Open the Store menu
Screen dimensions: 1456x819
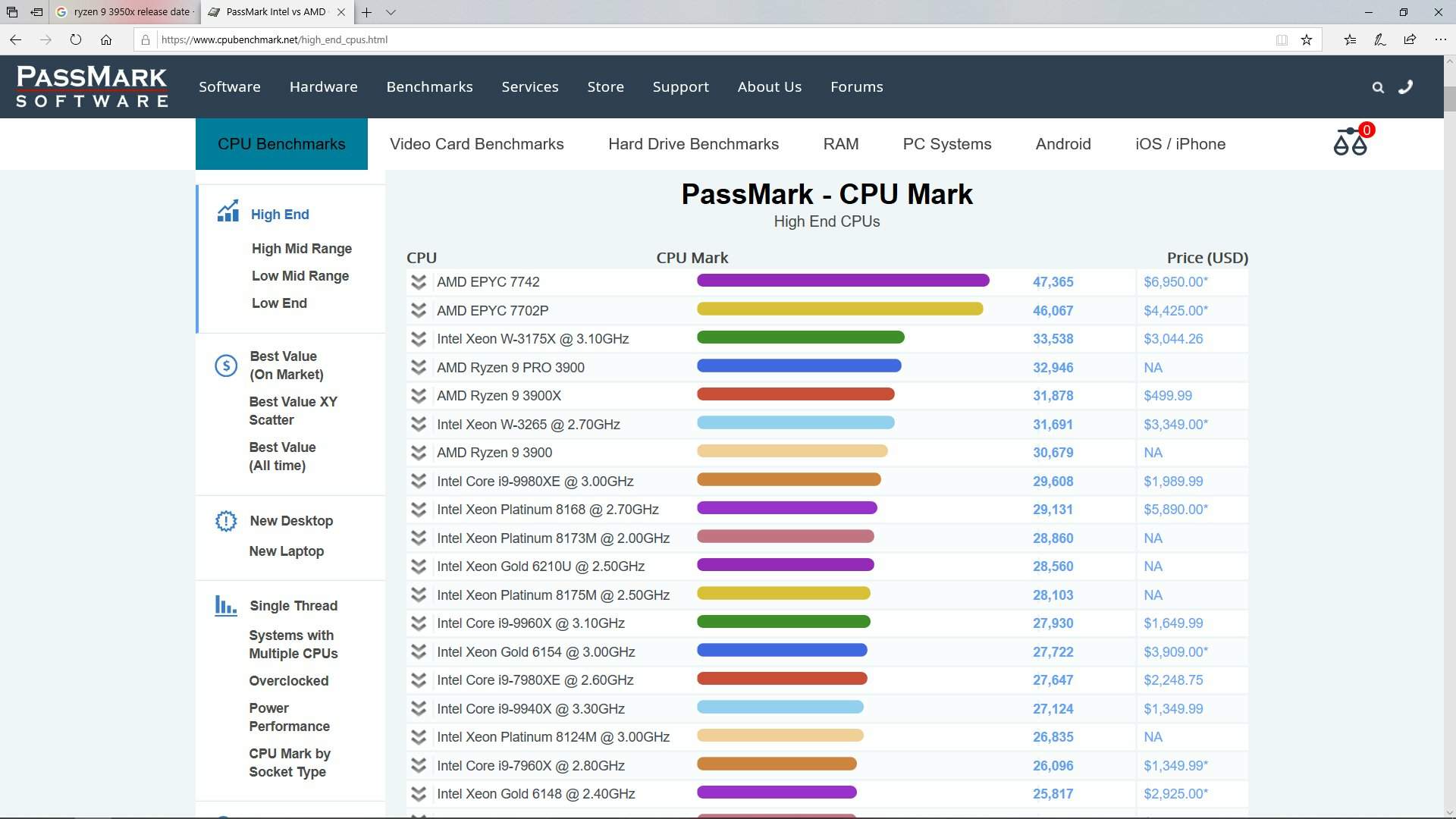pyautogui.click(x=606, y=87)
